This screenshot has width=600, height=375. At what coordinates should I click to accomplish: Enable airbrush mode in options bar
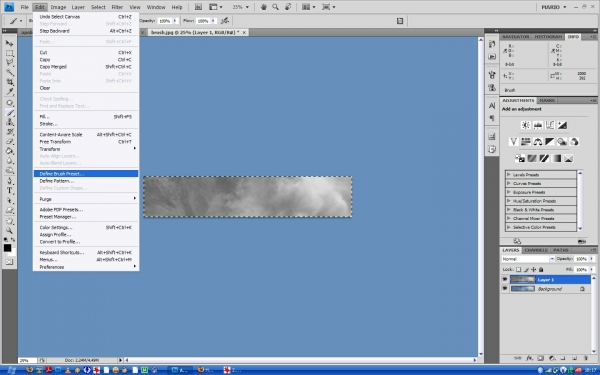pyautogui.click(x=225, y=21)
